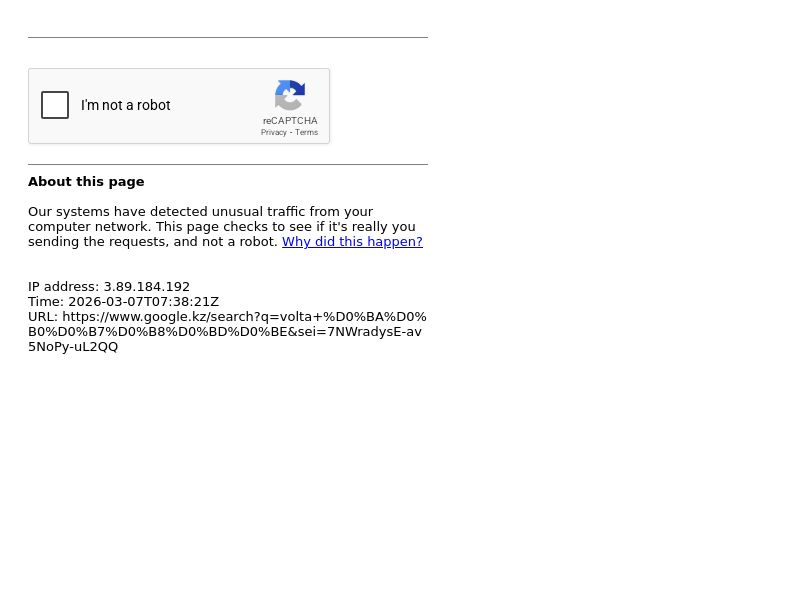Select the "About this page" heading

pos(86,182)
